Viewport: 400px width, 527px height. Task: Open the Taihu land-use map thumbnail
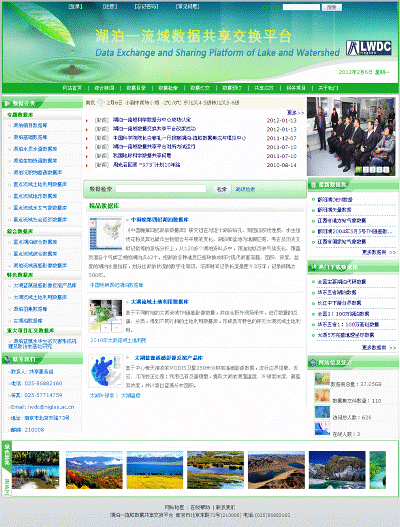(x=106, y=316)
